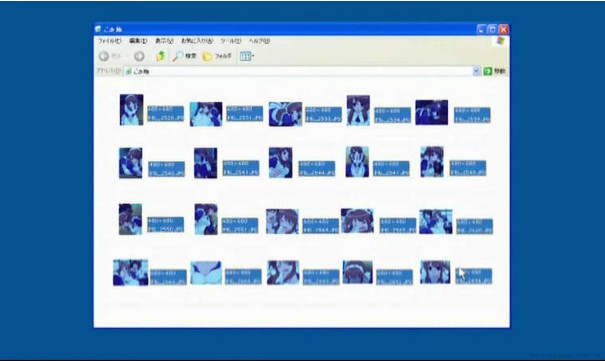Click the window icon in title bar
Image resolution: width=605 pixels, height=361 pixels.
[x=98, y=29]
